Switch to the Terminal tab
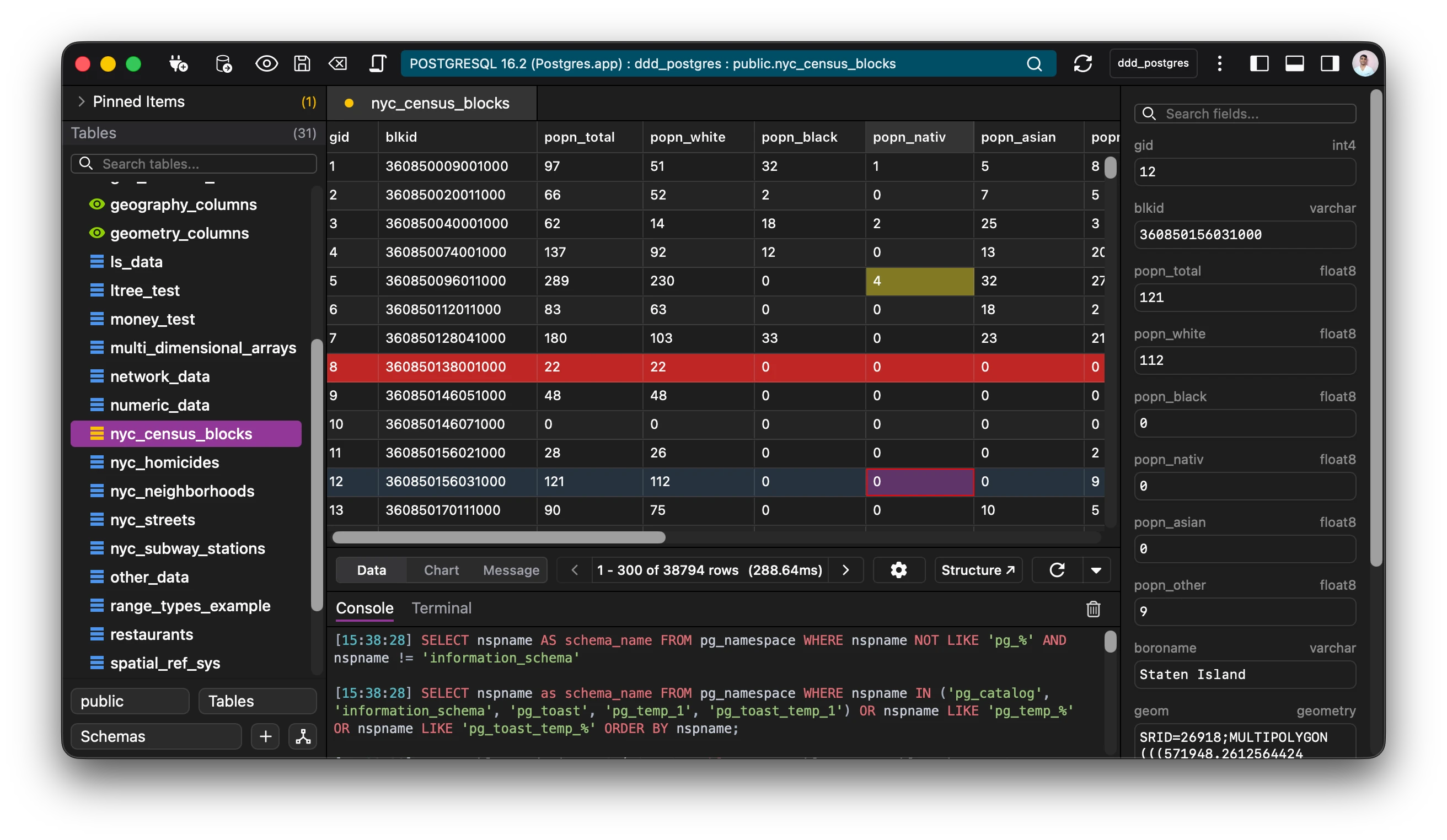Viewport: 1447px width, 840px height. [441, 608]
